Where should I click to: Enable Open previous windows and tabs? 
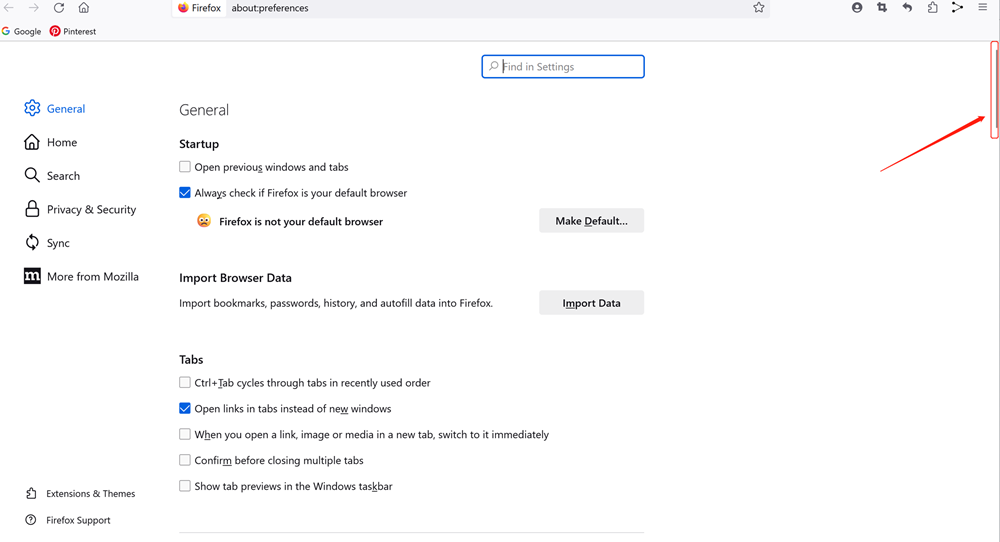point(185,166)
